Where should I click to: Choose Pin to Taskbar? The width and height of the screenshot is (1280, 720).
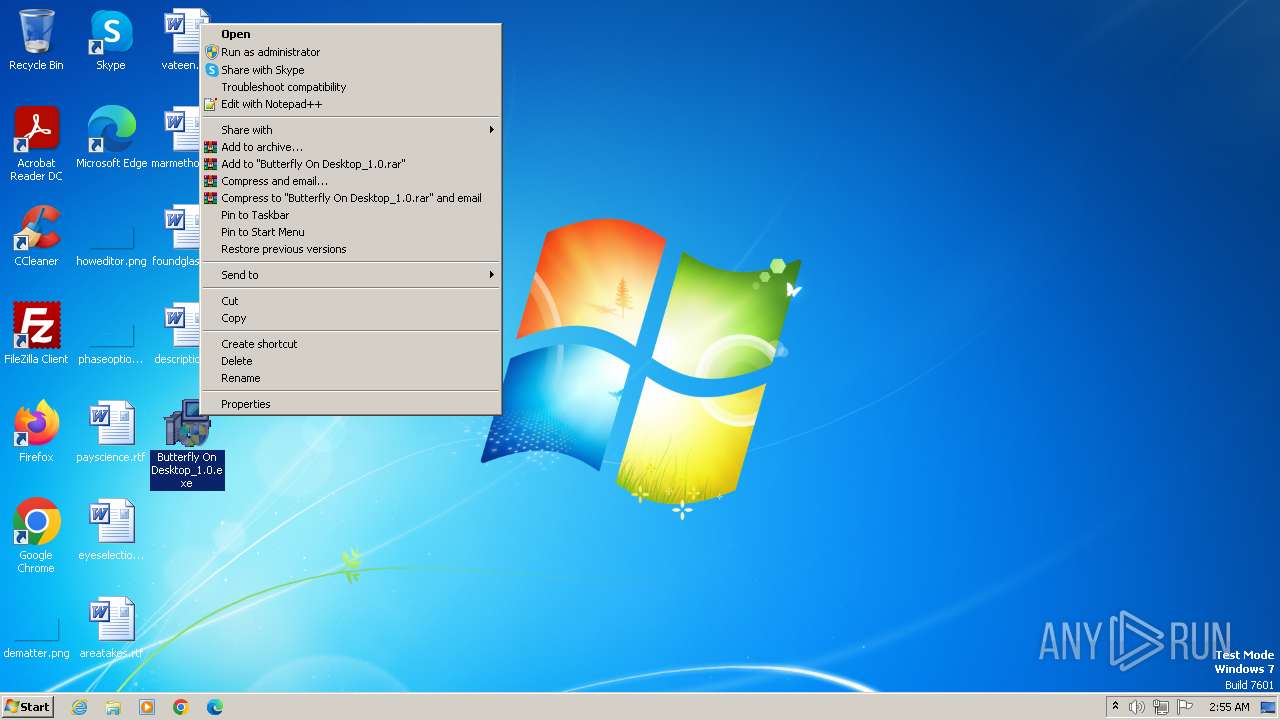(x=351, y=215)
